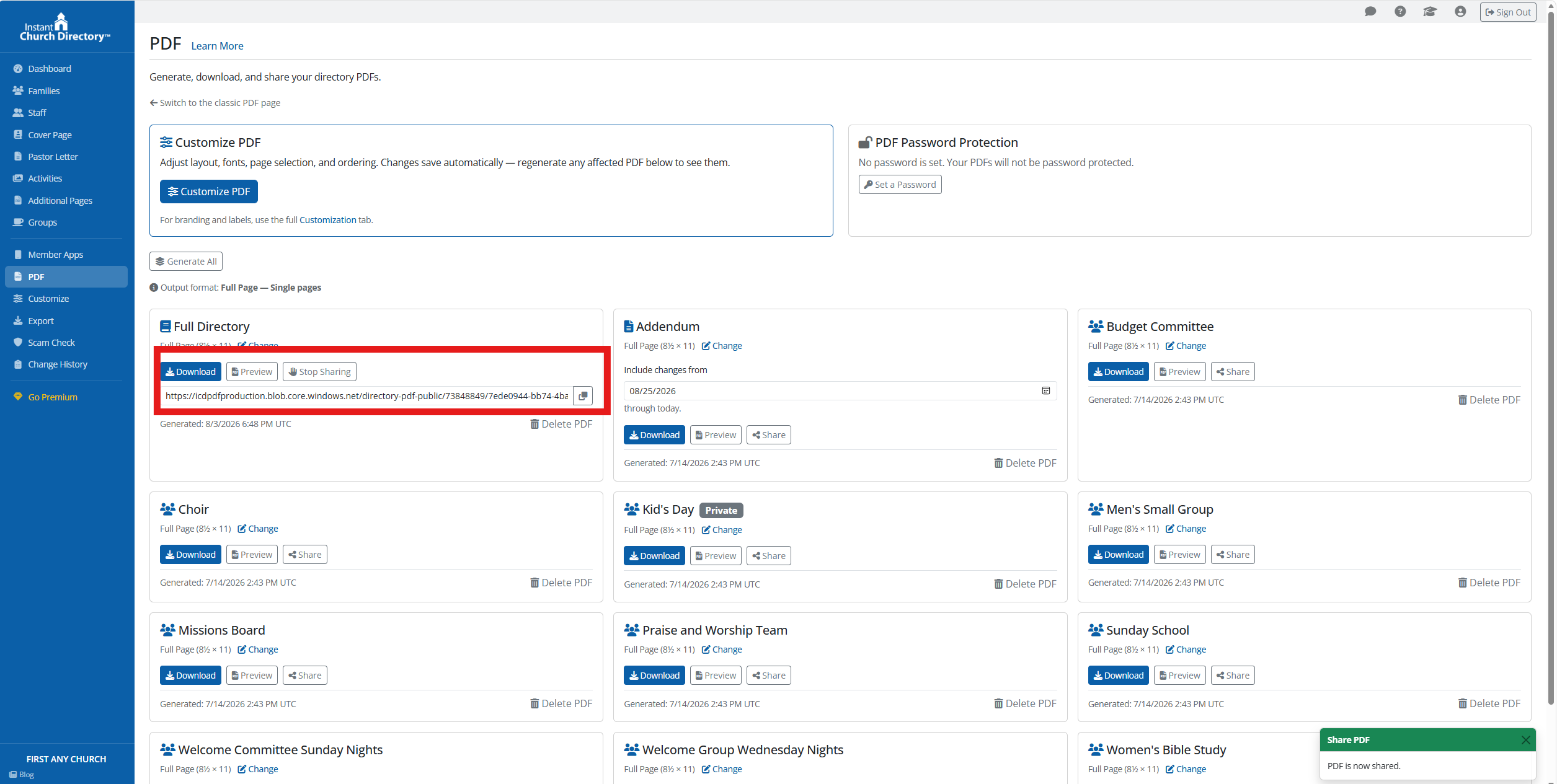Download the Budget Committee PDF
Screen dimensions: 1557x784
tap(1119, 372)
